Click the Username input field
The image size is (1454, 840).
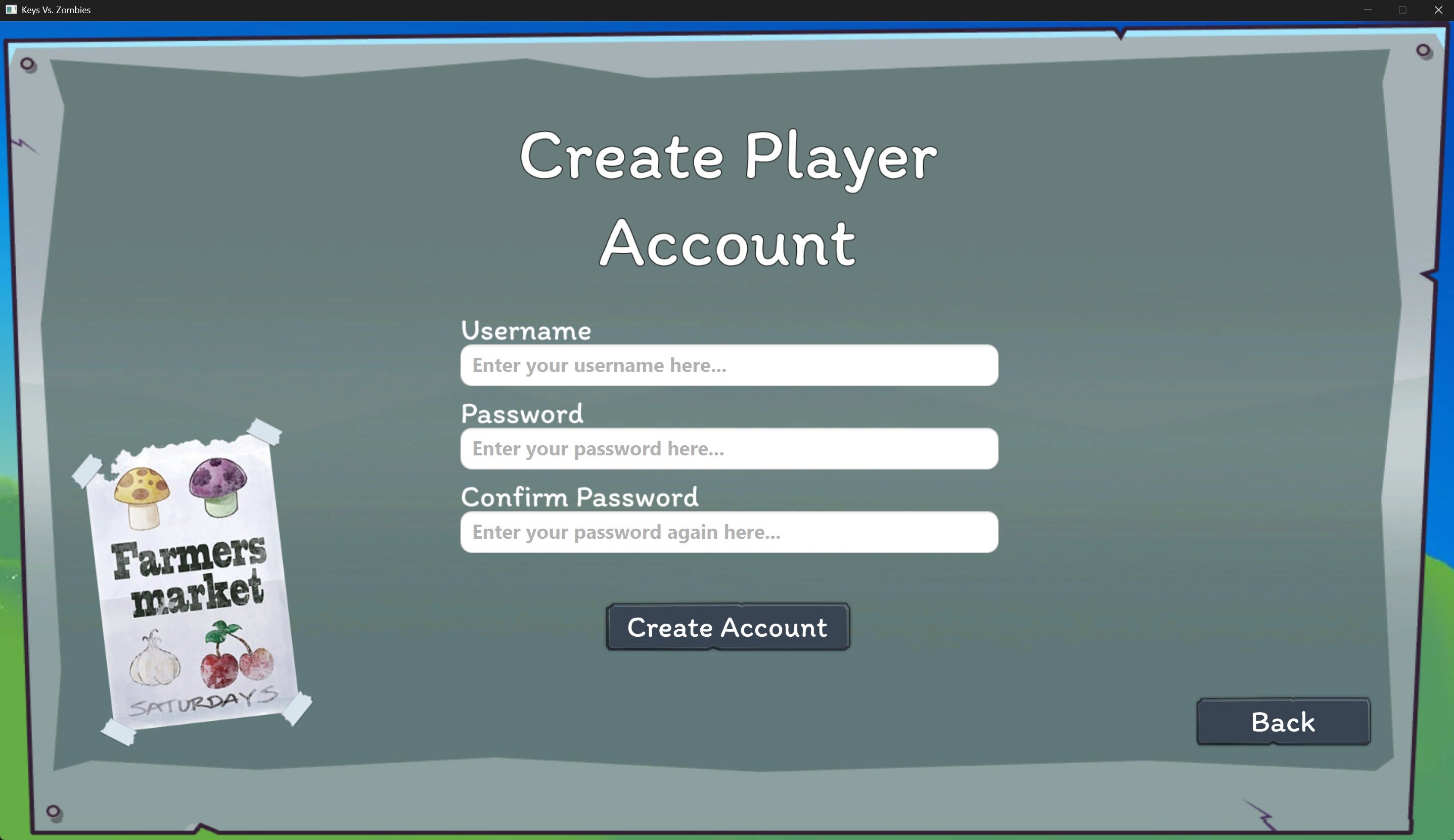tap(728, 365)
